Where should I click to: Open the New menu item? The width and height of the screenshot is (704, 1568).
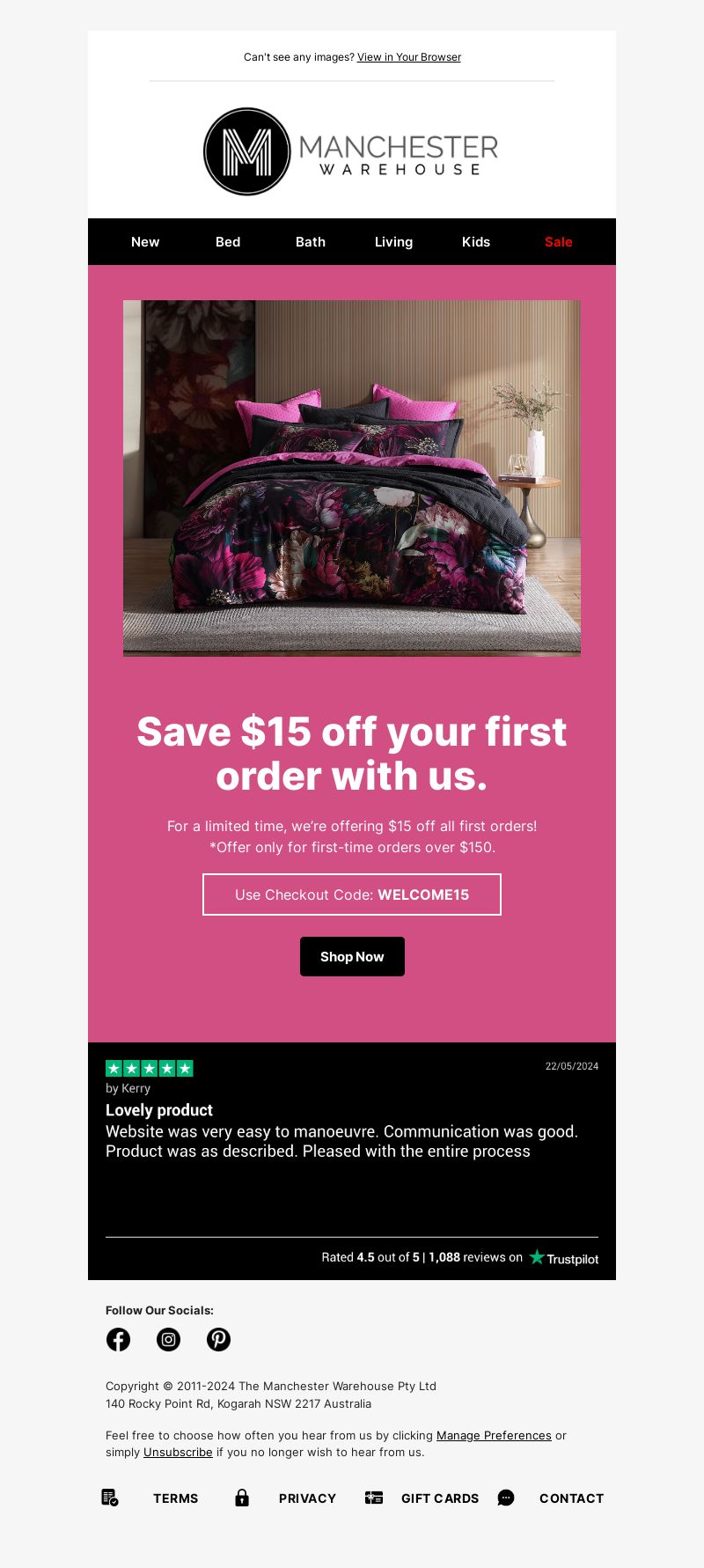tap(145, 242)
